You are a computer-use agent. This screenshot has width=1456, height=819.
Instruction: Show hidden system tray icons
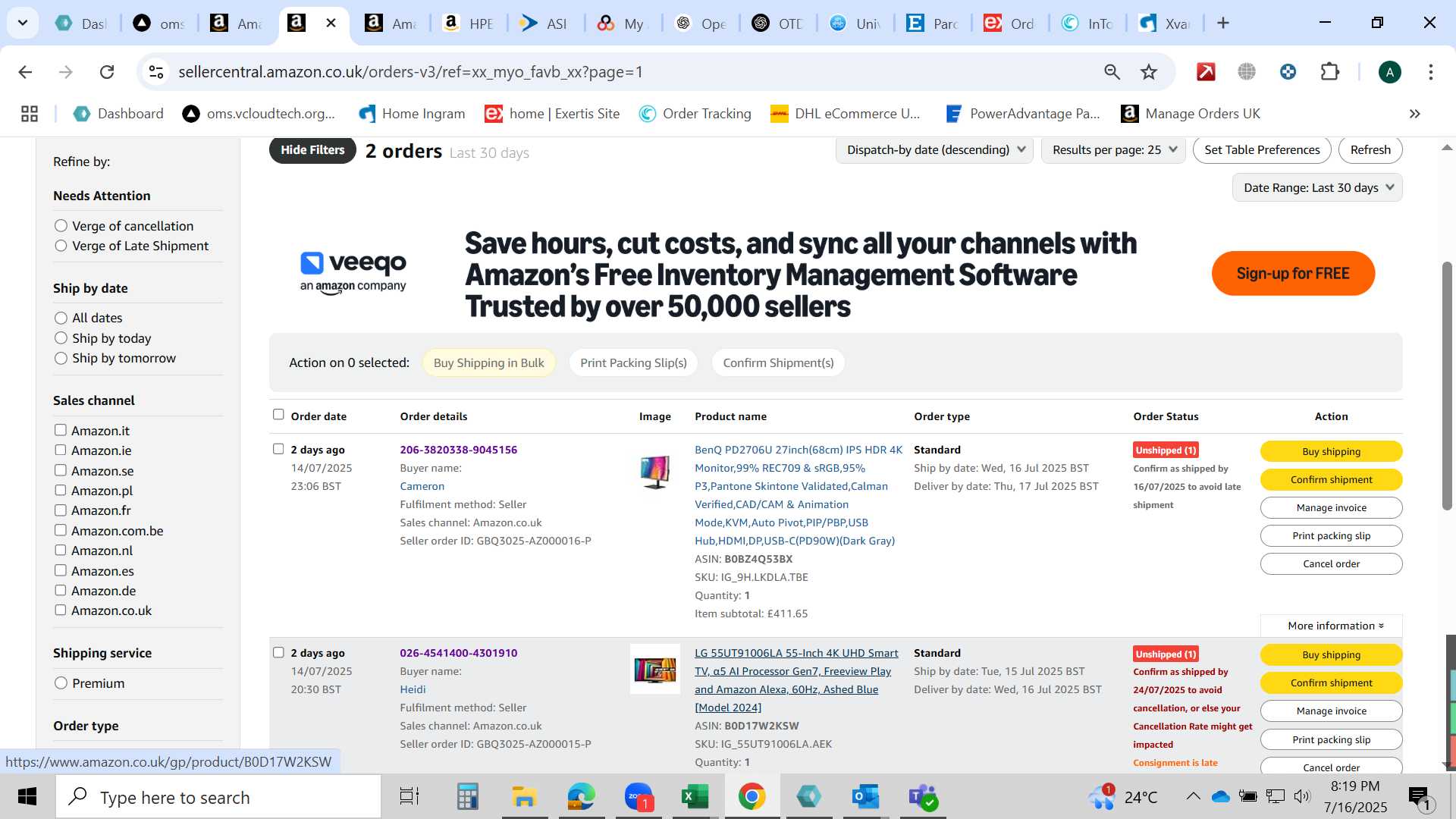click(x=1193, y=796)
